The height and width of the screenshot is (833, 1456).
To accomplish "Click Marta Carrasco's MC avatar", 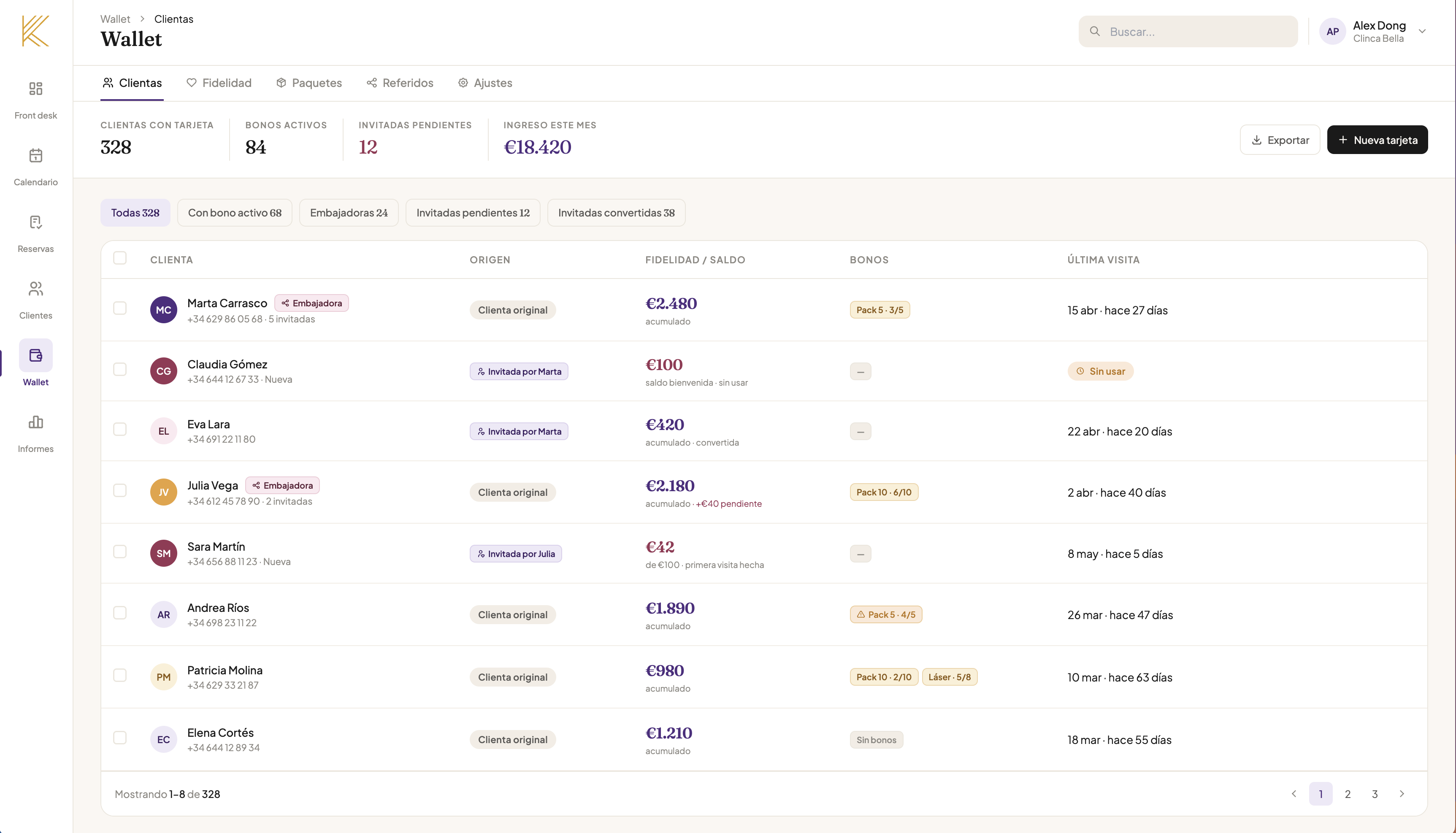I will pyautogui.click(x=164, y=309).
